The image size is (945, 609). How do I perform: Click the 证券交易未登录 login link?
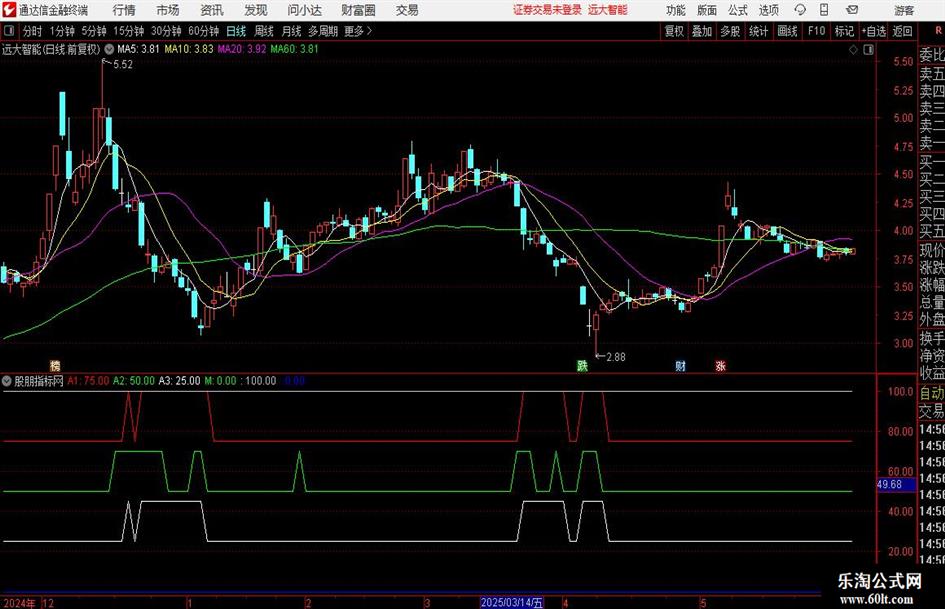click(x=547, y=10)
